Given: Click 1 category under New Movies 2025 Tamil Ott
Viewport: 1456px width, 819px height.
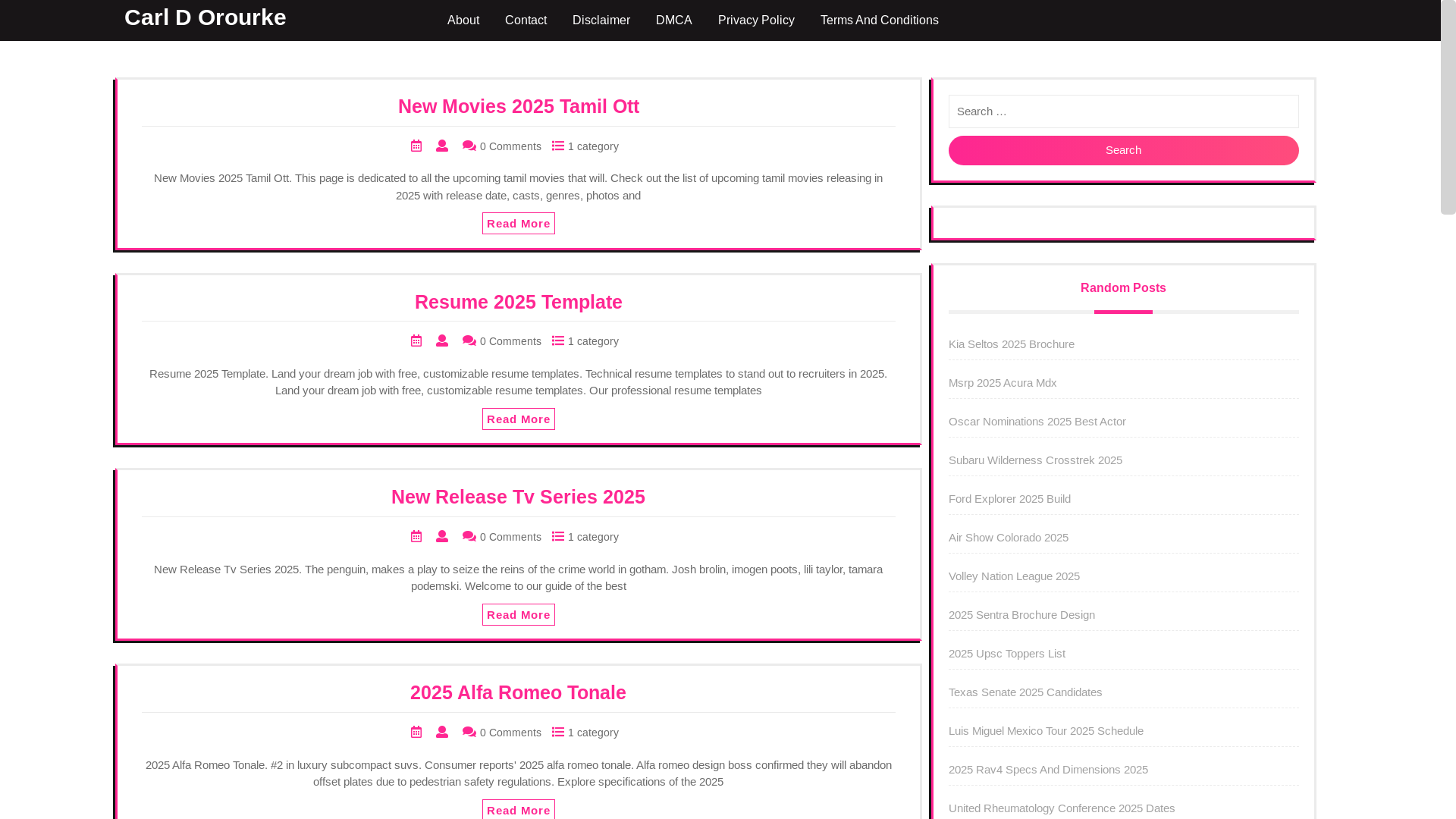Looking at the screenshot, I should pyautogui.click(x=593, y=146).
